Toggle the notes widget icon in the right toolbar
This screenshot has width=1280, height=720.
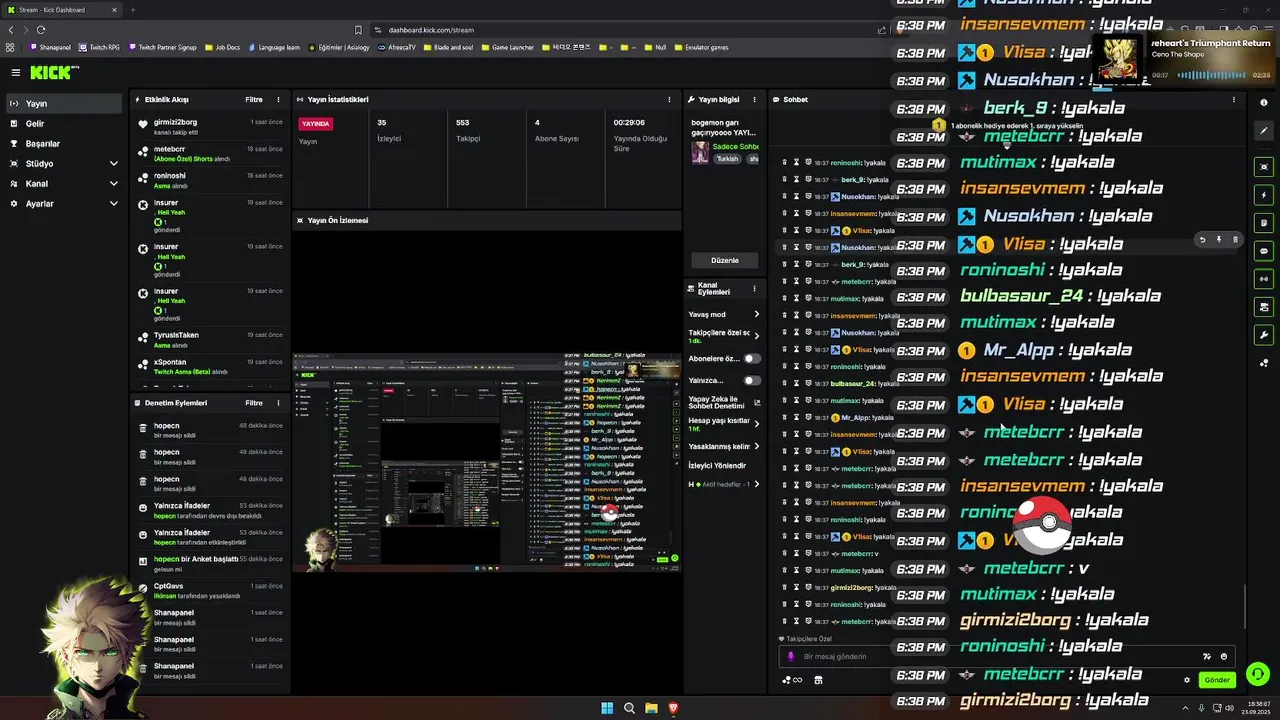point(1264,223)
